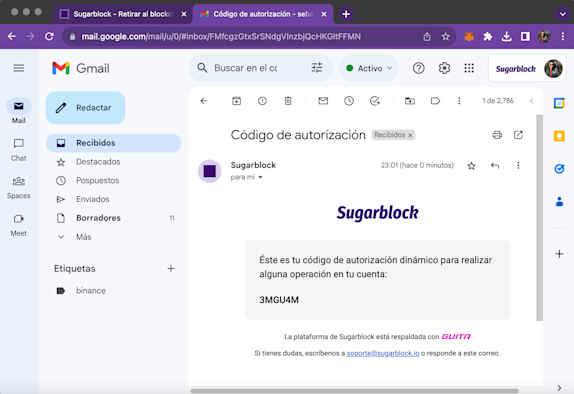Remove the Recibidos label chip

(x=410, y=135)
